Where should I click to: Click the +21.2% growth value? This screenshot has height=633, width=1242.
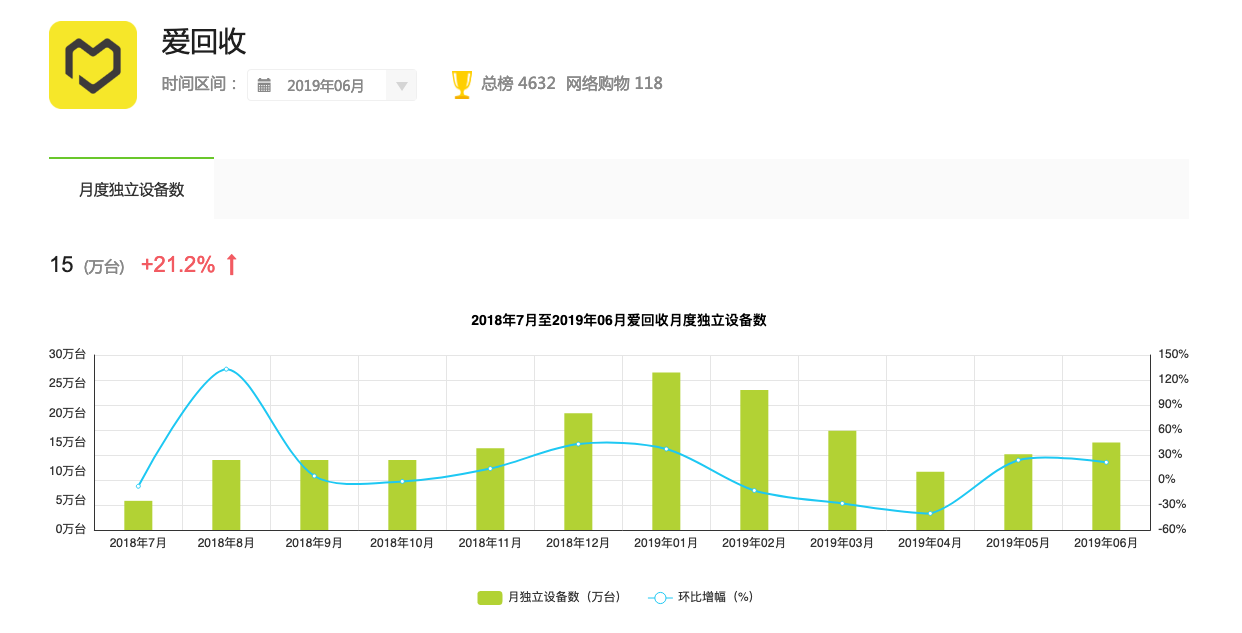pos(178,265)
